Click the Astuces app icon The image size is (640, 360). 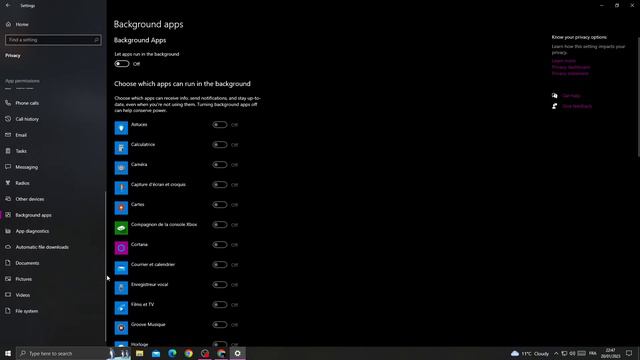(121, 128)
